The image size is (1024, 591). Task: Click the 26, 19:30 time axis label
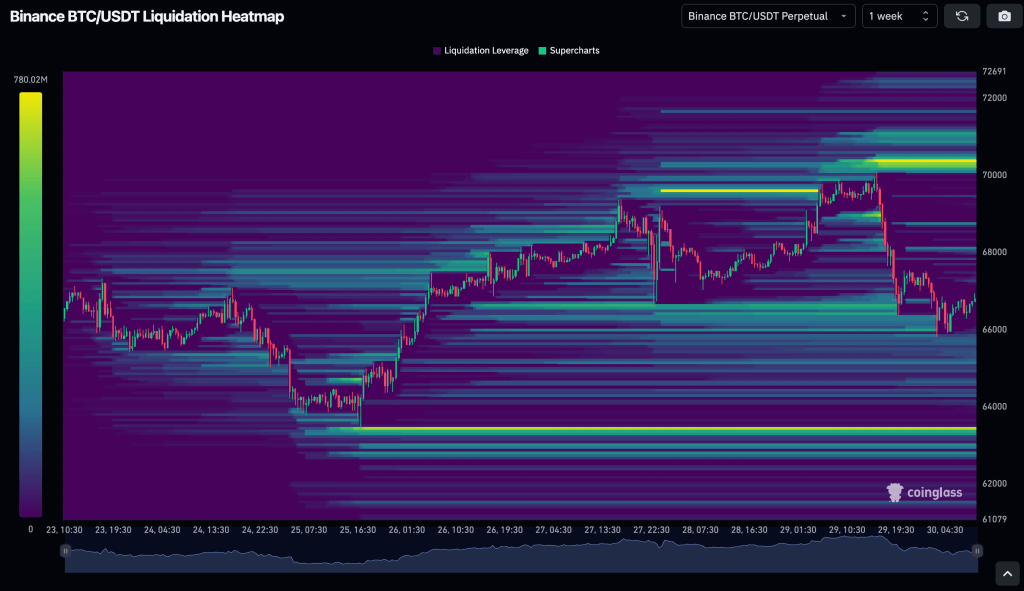(505, 530)
